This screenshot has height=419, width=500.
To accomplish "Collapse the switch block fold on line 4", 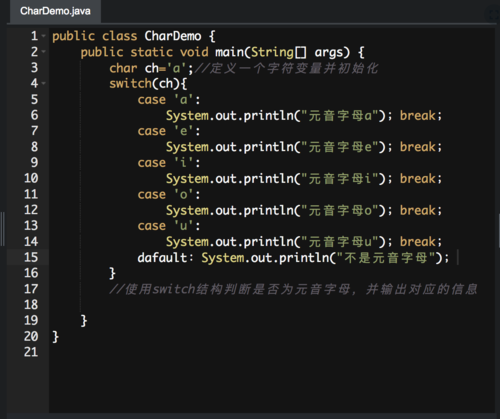I will (44, 83).
